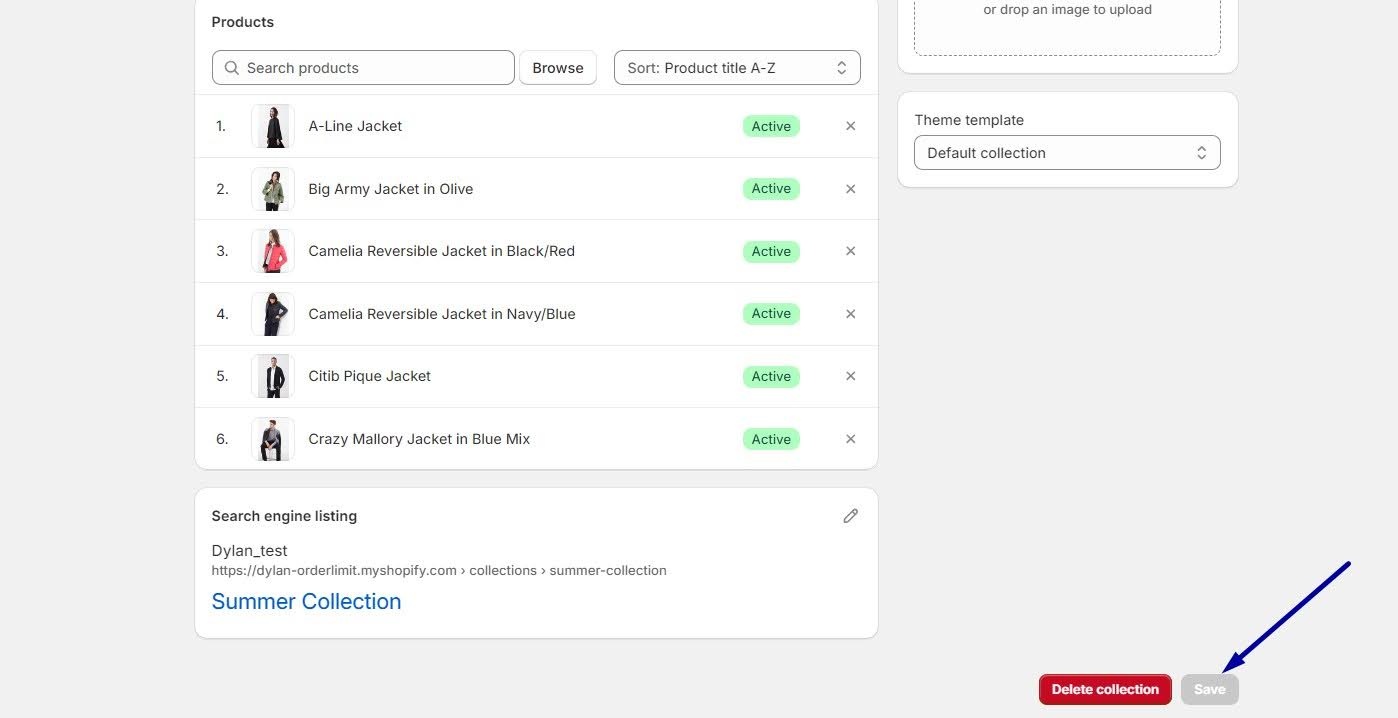Save the collection changes

(1209, 689)
